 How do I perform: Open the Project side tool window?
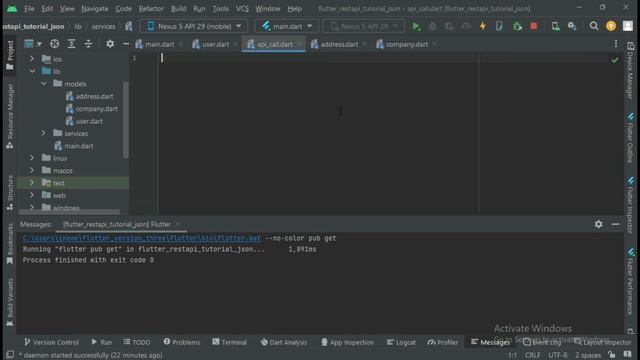[10, 56]
